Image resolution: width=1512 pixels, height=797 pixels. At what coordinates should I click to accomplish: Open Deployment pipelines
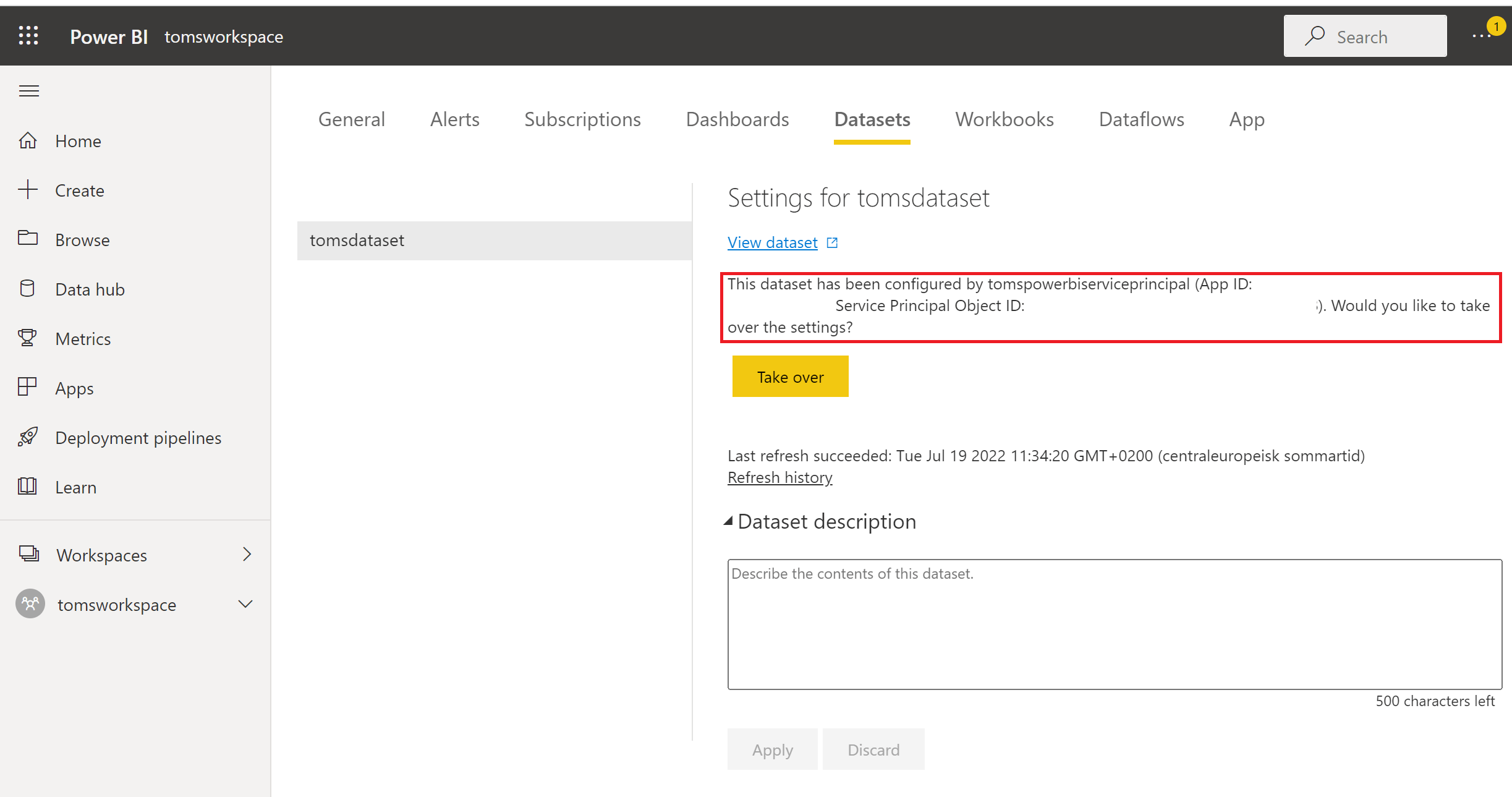(138, 437)
